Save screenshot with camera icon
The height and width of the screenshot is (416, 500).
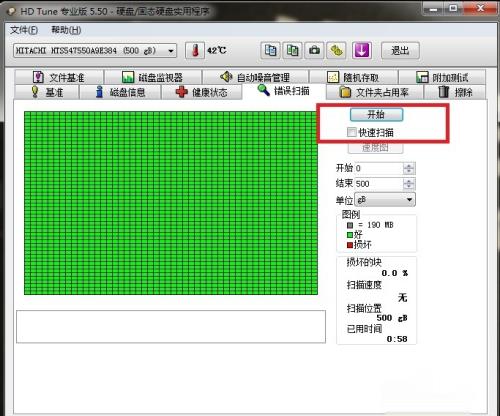pos(314,51)
